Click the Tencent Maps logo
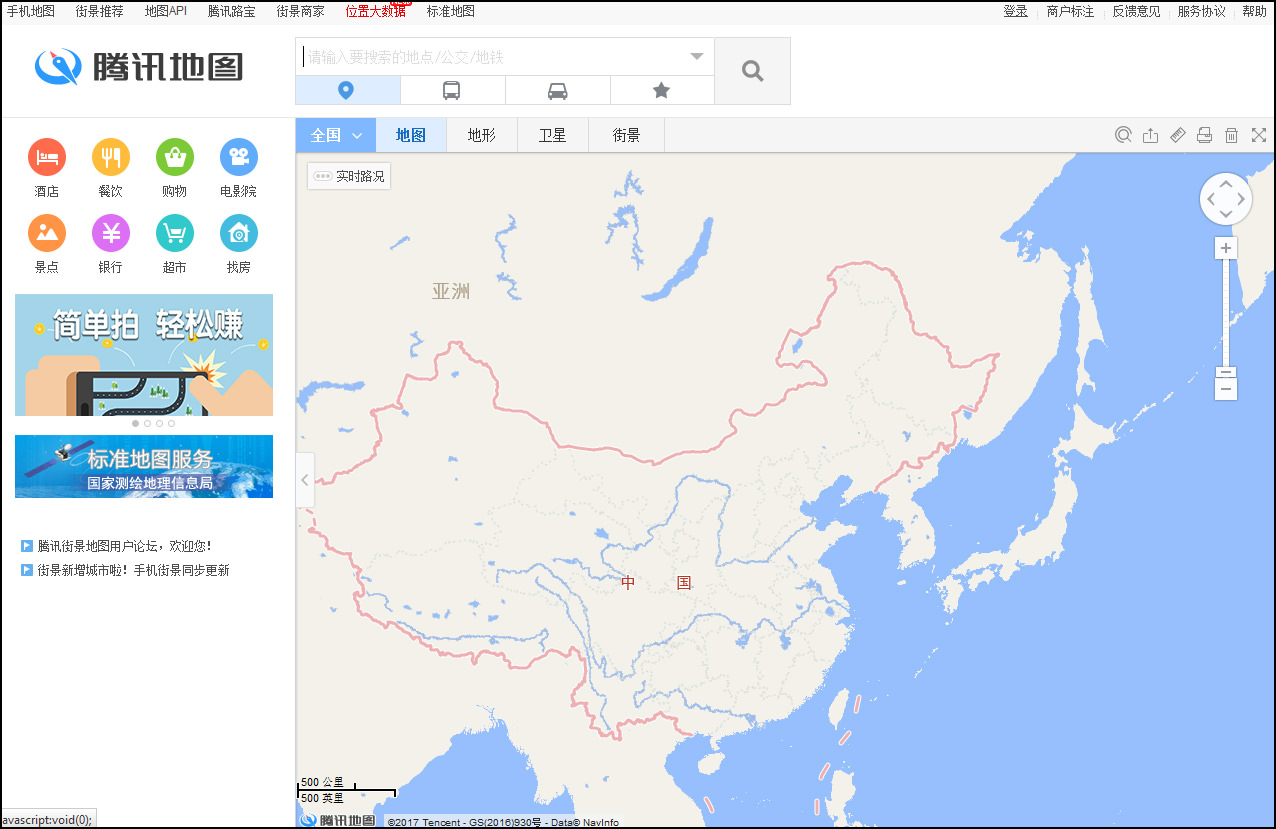The width and height of the screenshot is (1276, 829). tap(139, 67)
